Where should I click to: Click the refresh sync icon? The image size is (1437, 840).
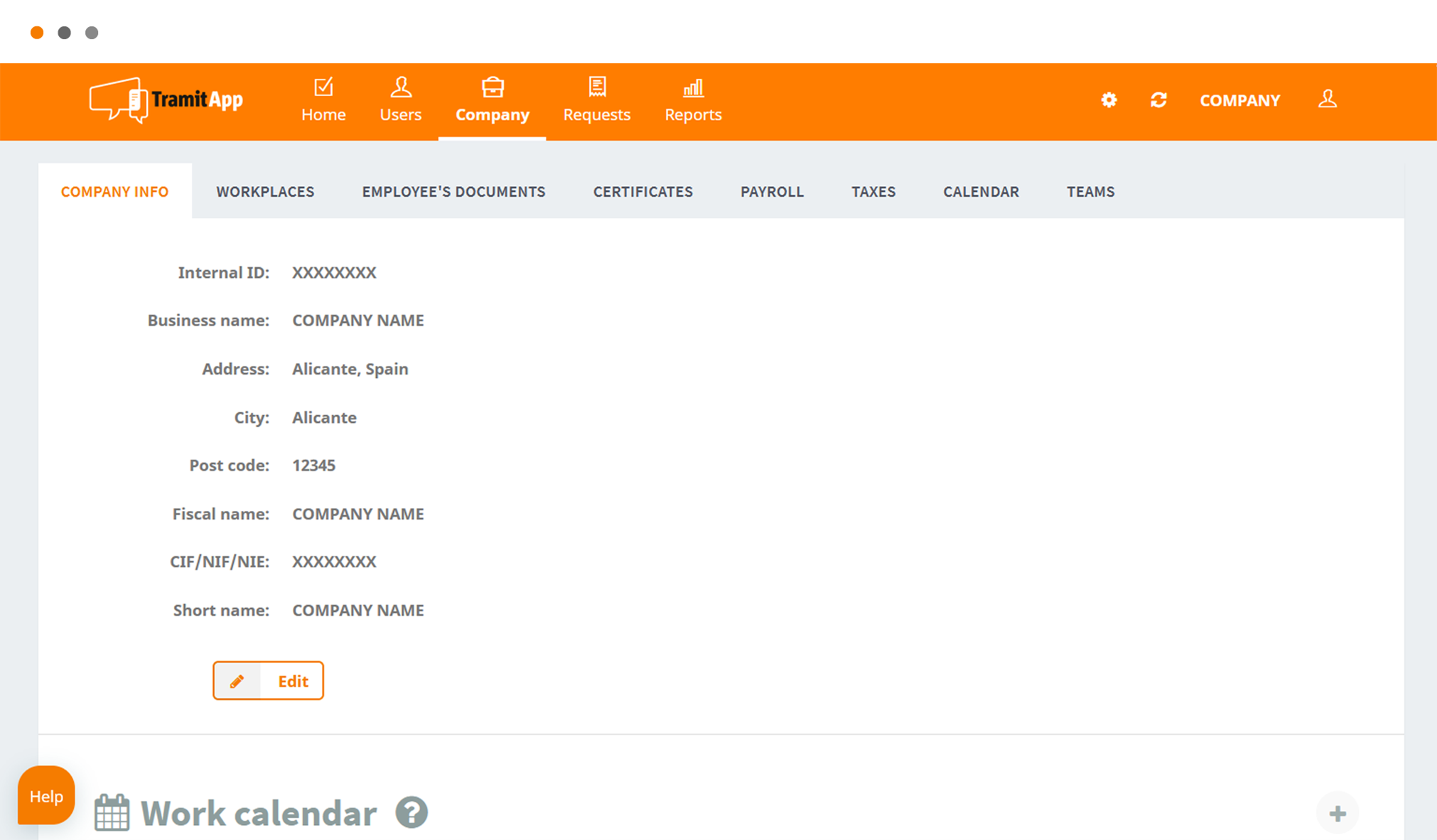1158,100
